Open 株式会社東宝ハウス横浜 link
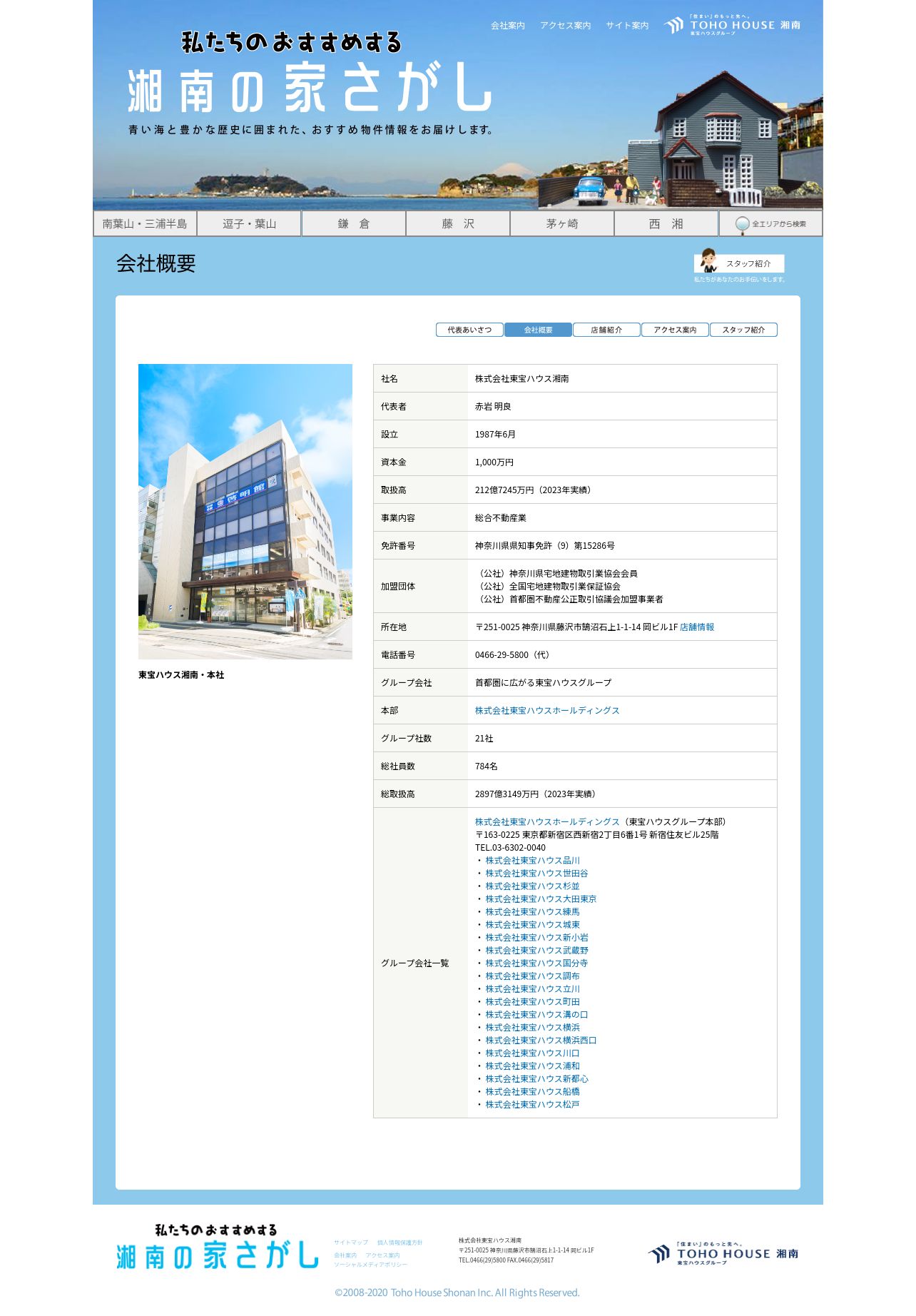This screenshot has height=1316, width=916. pos(532,1028)
